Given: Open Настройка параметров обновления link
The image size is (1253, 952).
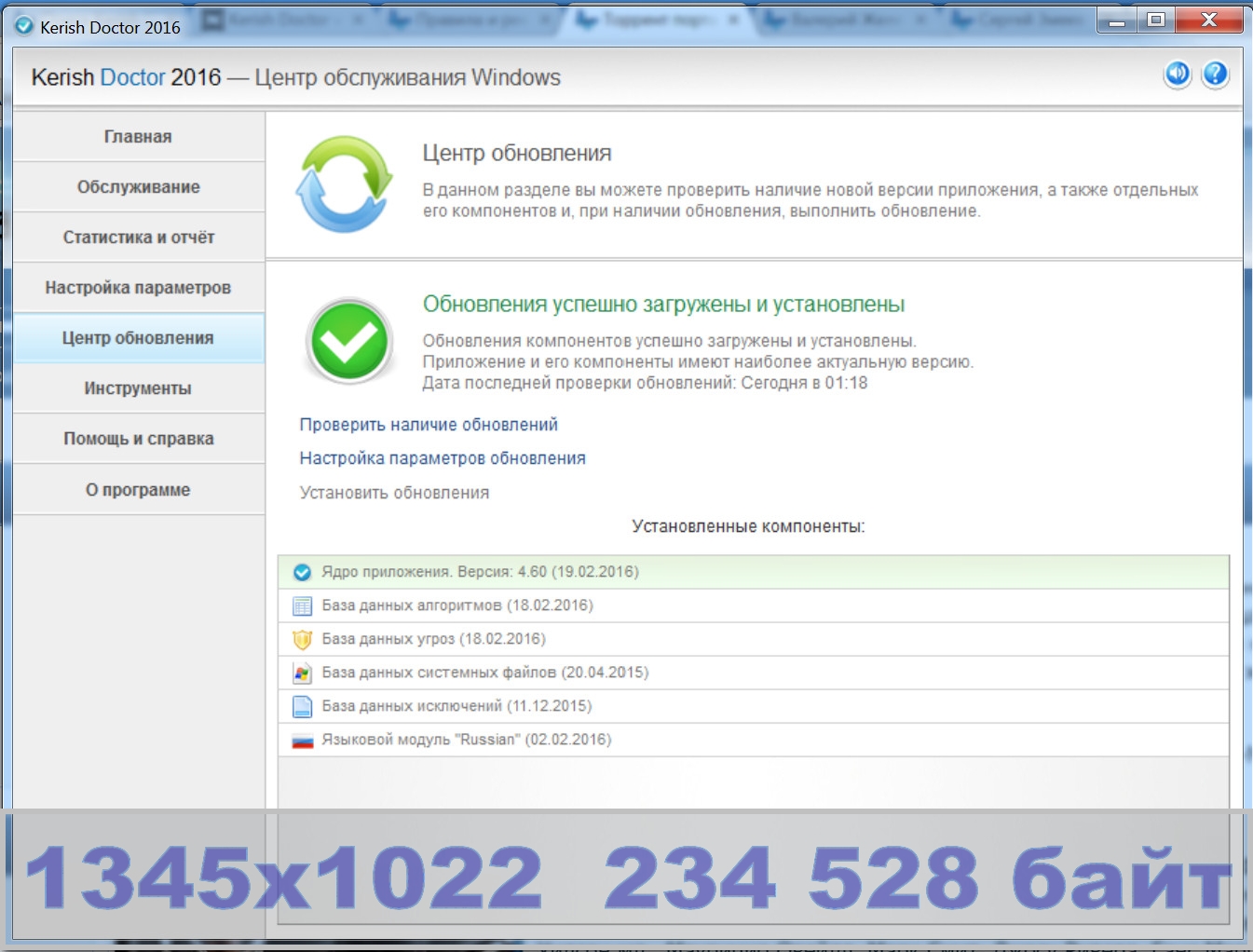Looking at the screenshot, I should pyautogui.click(x=443, y=458).
